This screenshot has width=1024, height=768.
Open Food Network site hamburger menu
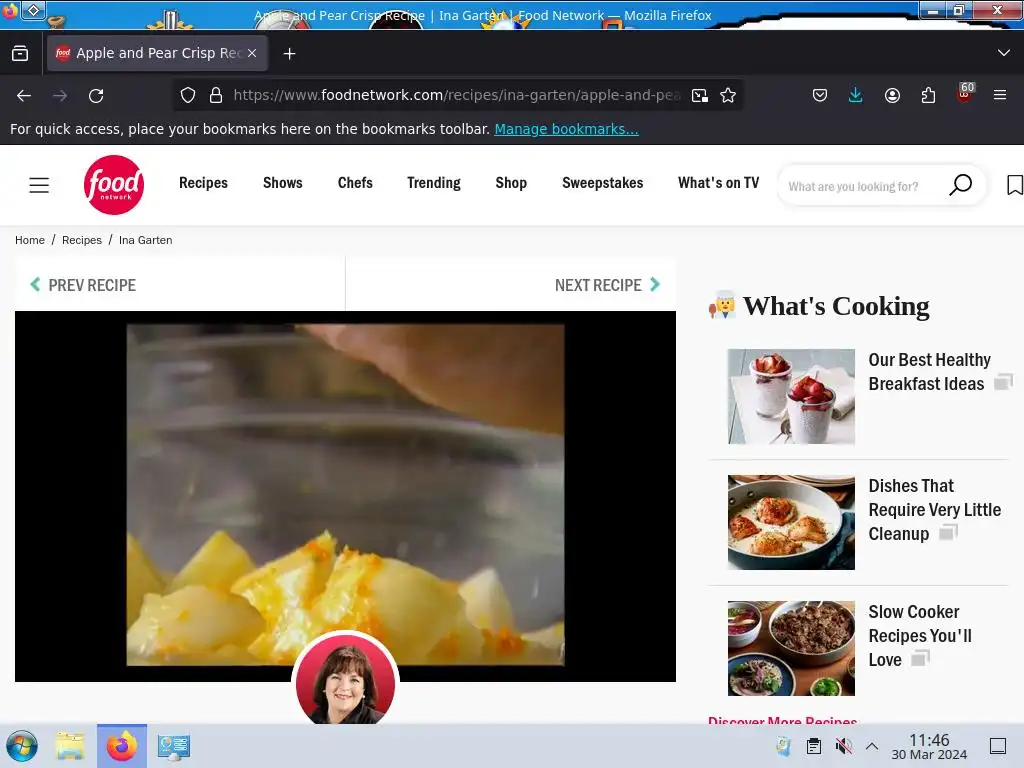tap(39, 185)
